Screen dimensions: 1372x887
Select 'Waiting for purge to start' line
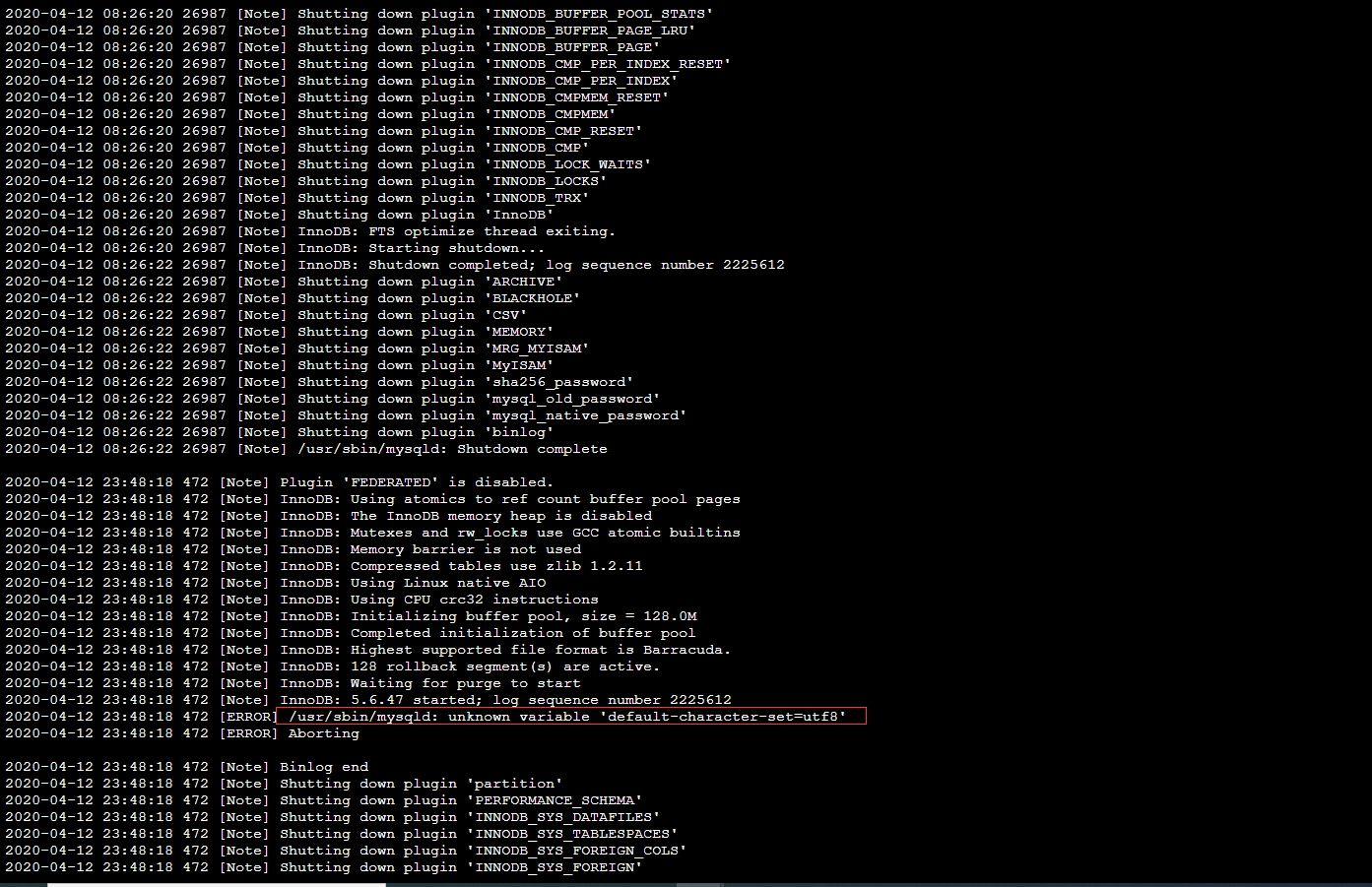[293, 683]
